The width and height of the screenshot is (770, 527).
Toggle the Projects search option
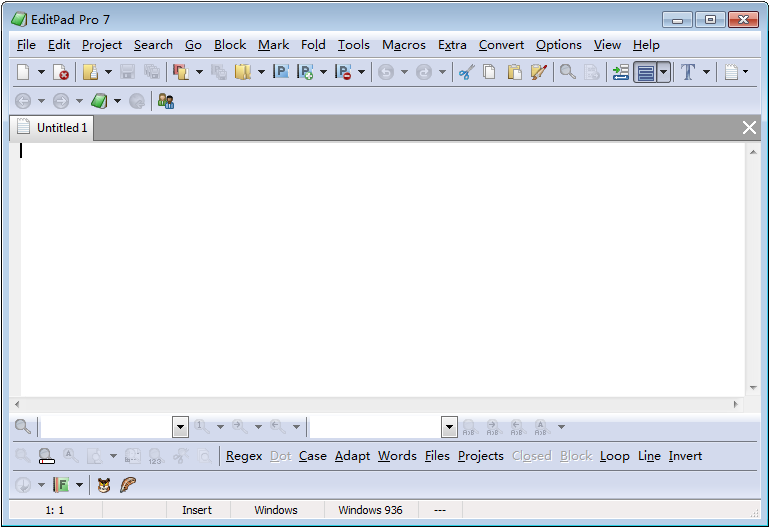point(480,456)
